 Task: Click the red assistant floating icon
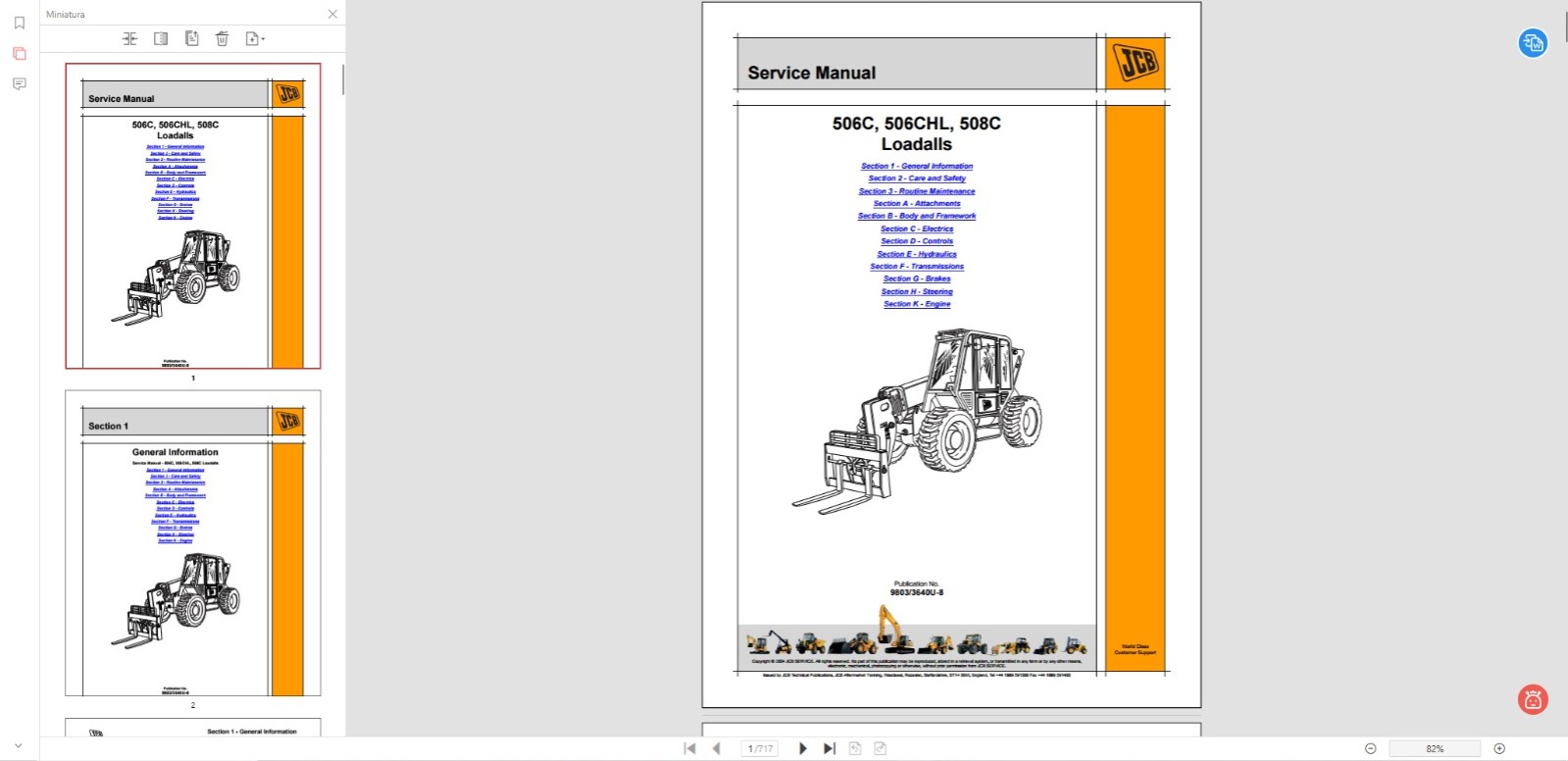(x=1533, y=699)
